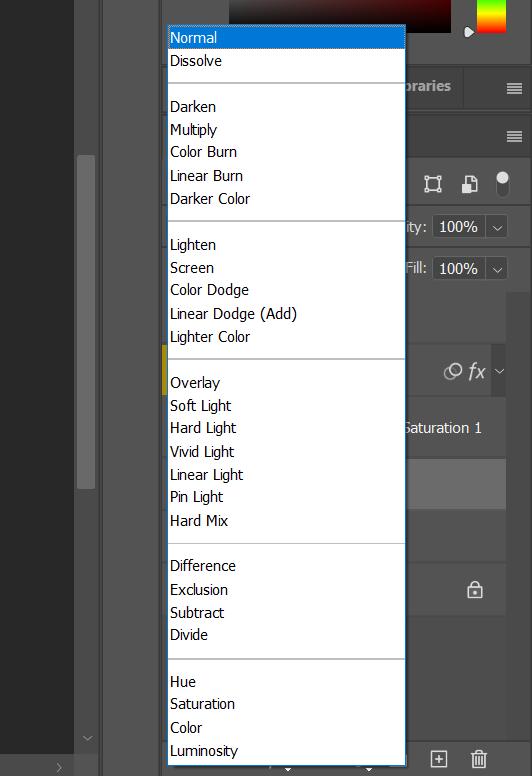This screenshot has width=532, height=776.
Task: Choose Lighten blend mode
Action: [287, 245]
